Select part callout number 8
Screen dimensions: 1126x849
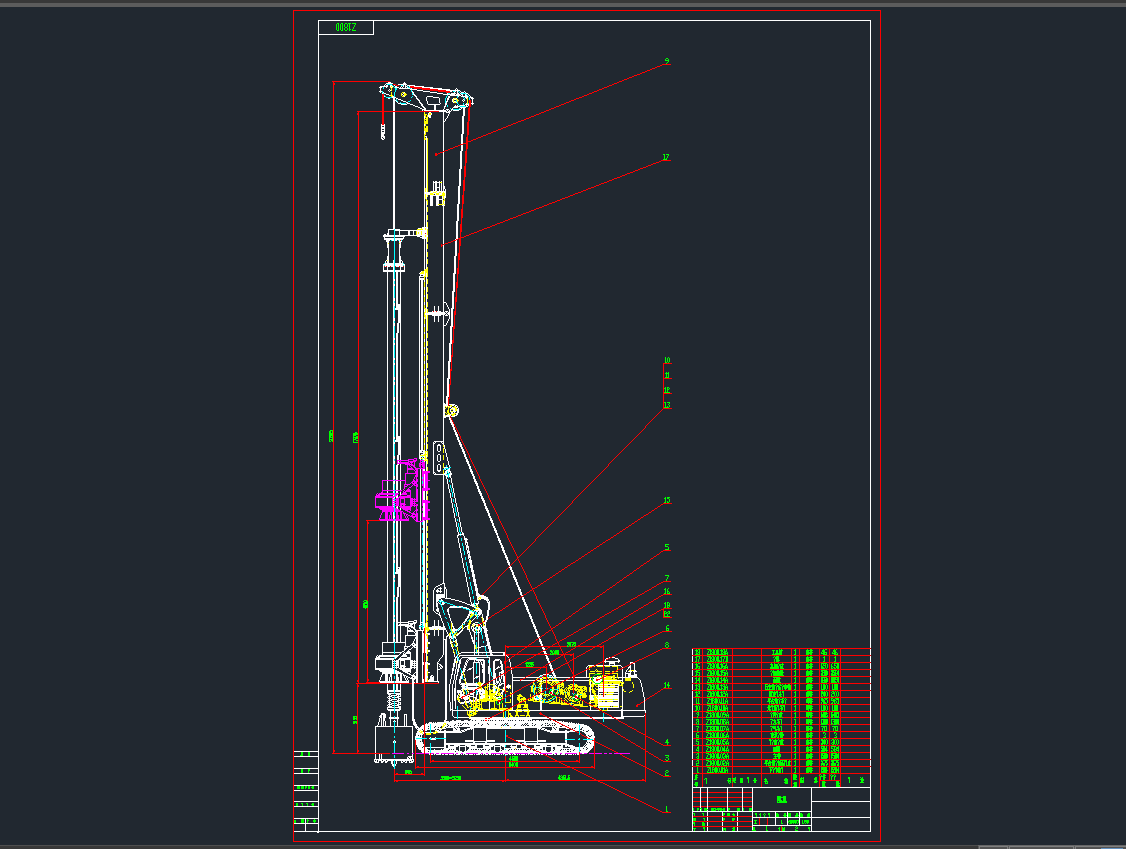667,645
